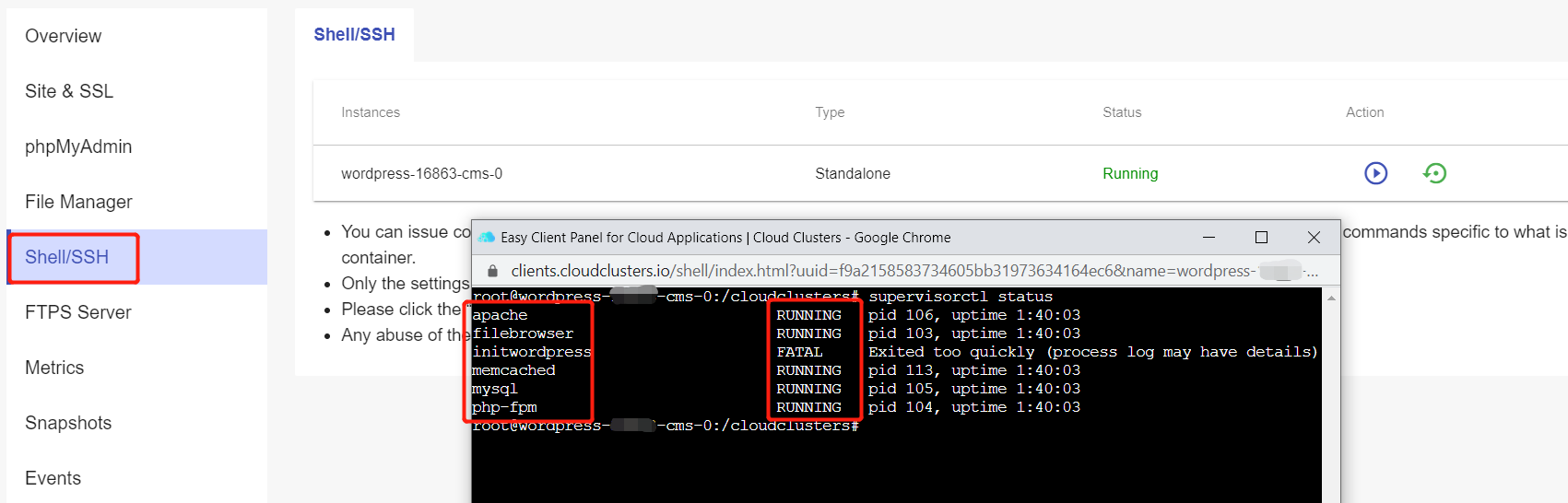Minimize the Chrome shell popup window
Viewport: 1568px width, 503px height.
(x=1208, y=237)
